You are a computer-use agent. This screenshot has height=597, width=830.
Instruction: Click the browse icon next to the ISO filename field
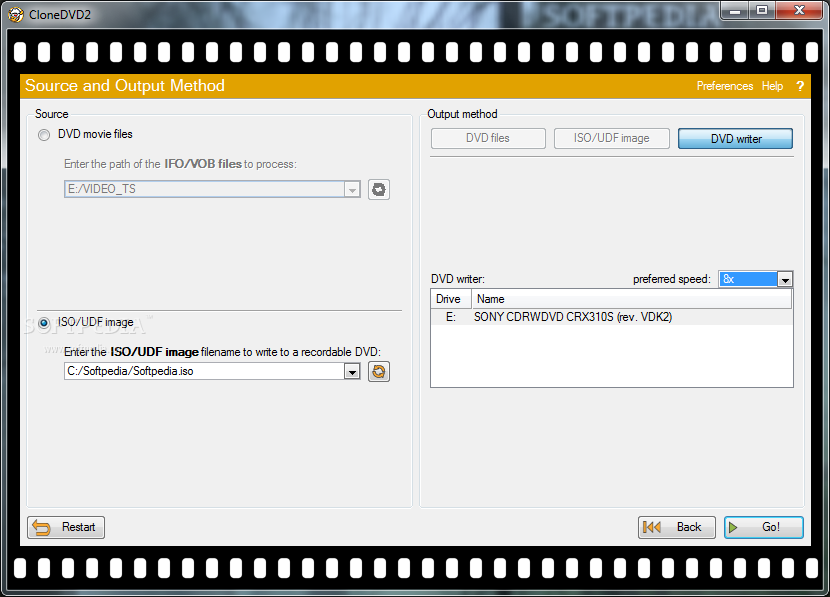pyautogui.click(x=378, y=372)
